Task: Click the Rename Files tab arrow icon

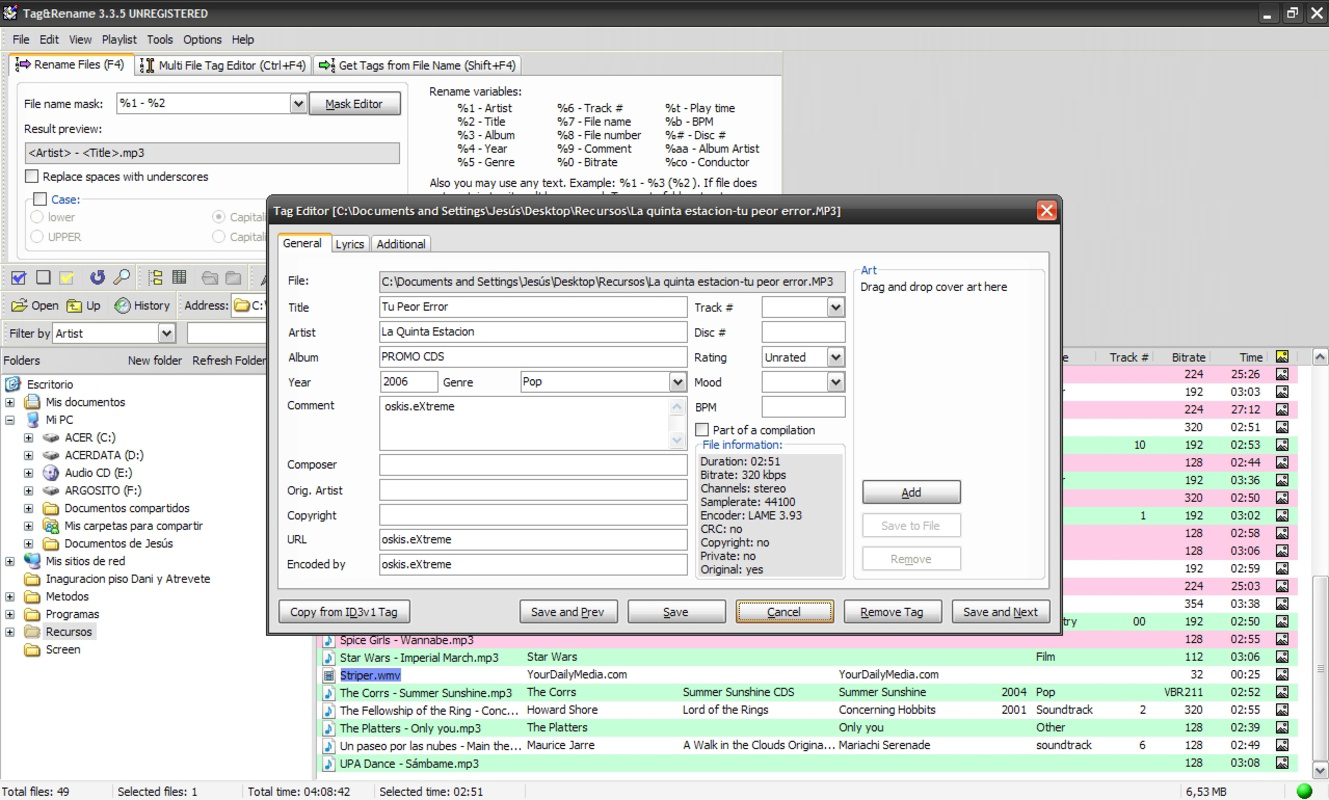Action: (23, 64)
